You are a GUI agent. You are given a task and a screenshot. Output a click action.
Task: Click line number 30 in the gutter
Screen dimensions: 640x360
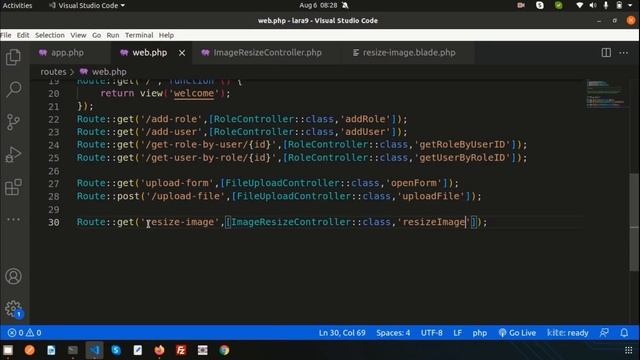tap(54, 222)
